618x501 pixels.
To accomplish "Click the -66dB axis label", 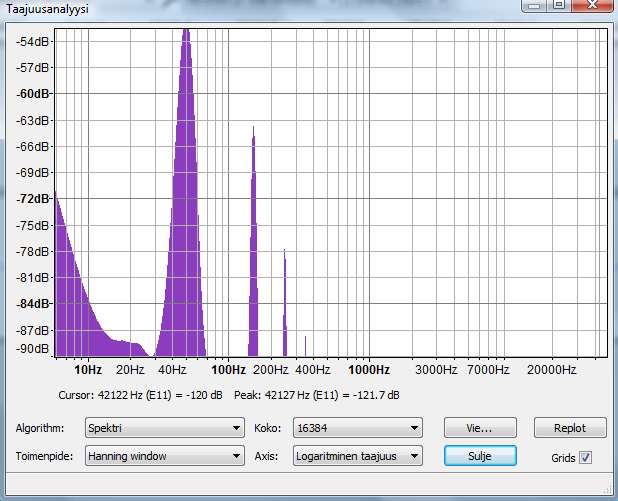I will coord(33,147).
